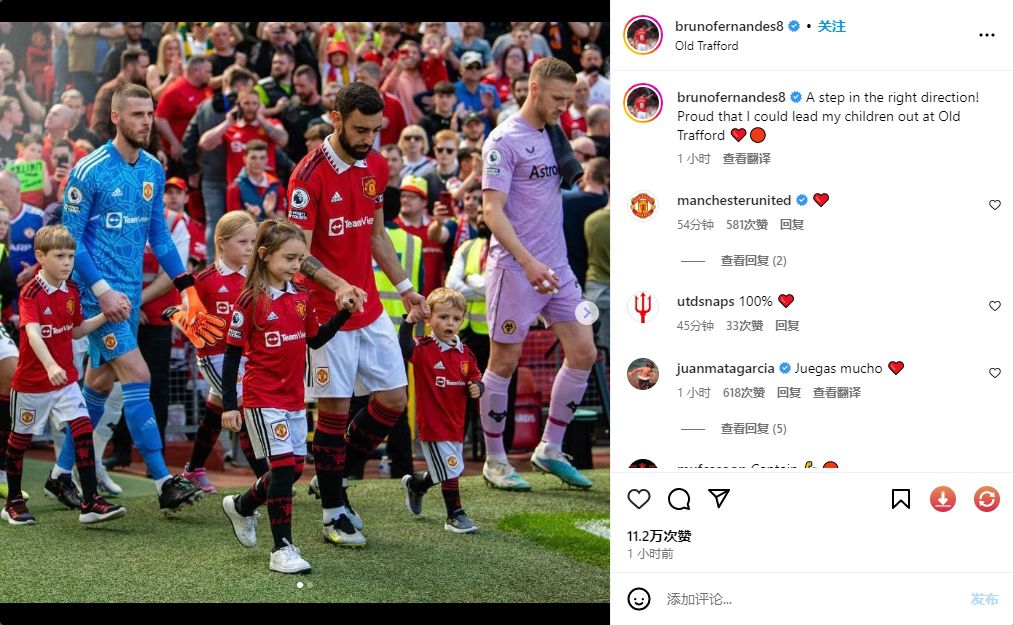Image resolution: width=1013 pixels, height=625 pixels.
Task: Select second carousel dot indicator
Action: [310, 585]
